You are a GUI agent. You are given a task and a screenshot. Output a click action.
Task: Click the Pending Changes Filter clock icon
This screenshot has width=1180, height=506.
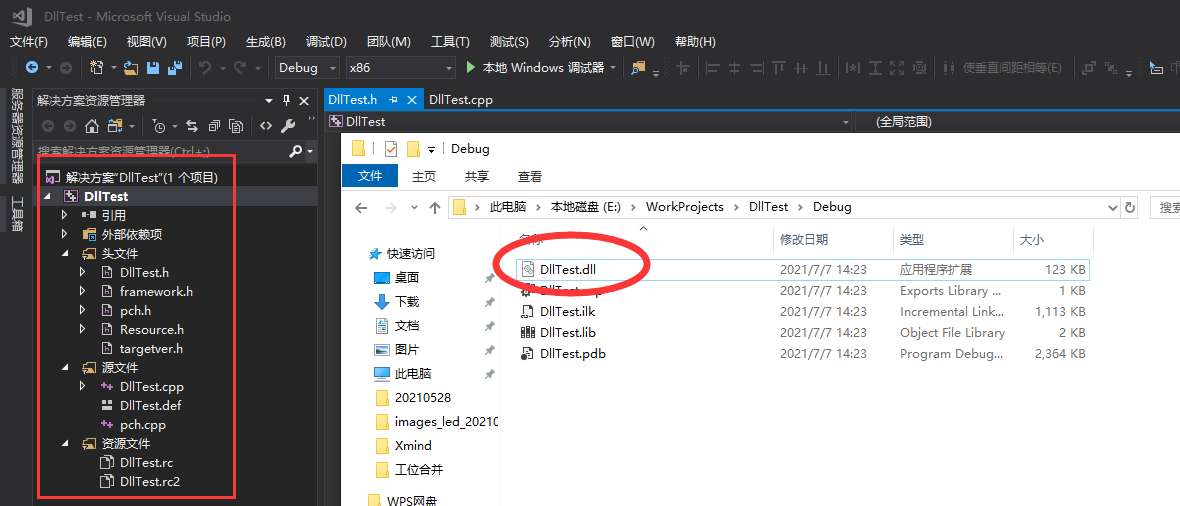(x=159, y=126)
